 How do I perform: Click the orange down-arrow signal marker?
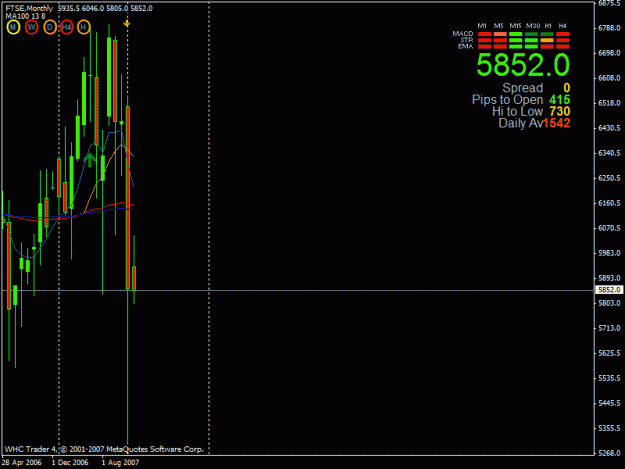tap(127, 24)
